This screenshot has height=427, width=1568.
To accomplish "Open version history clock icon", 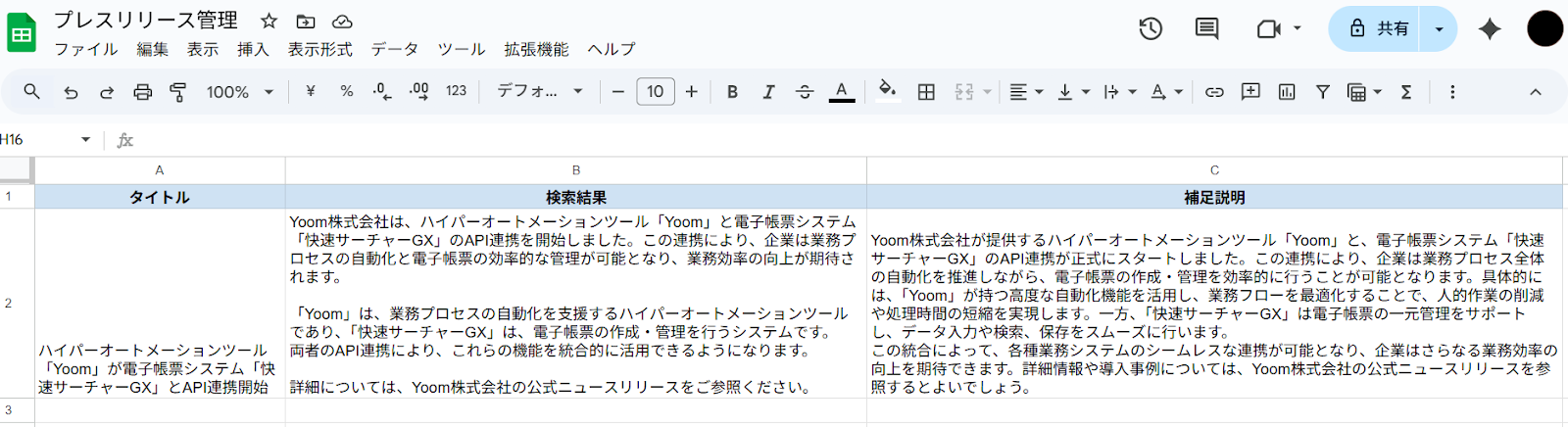I will pyautogui.click(x=1151, y=28).
